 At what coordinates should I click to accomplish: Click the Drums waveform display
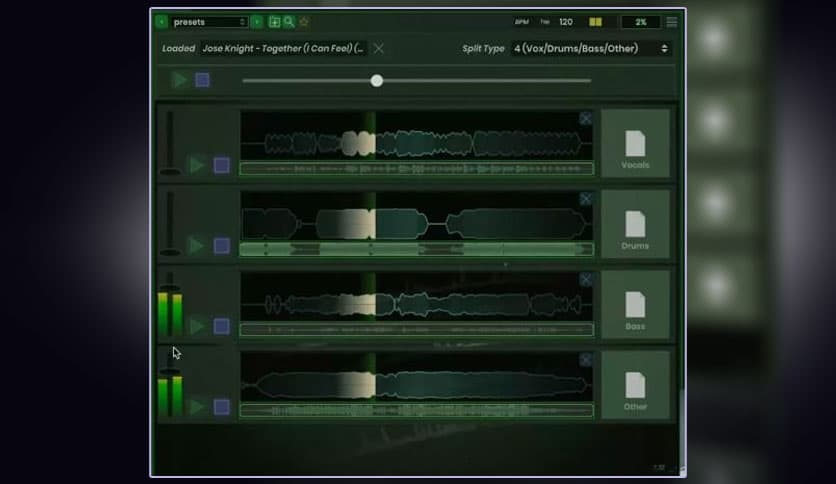pos(416,216)
